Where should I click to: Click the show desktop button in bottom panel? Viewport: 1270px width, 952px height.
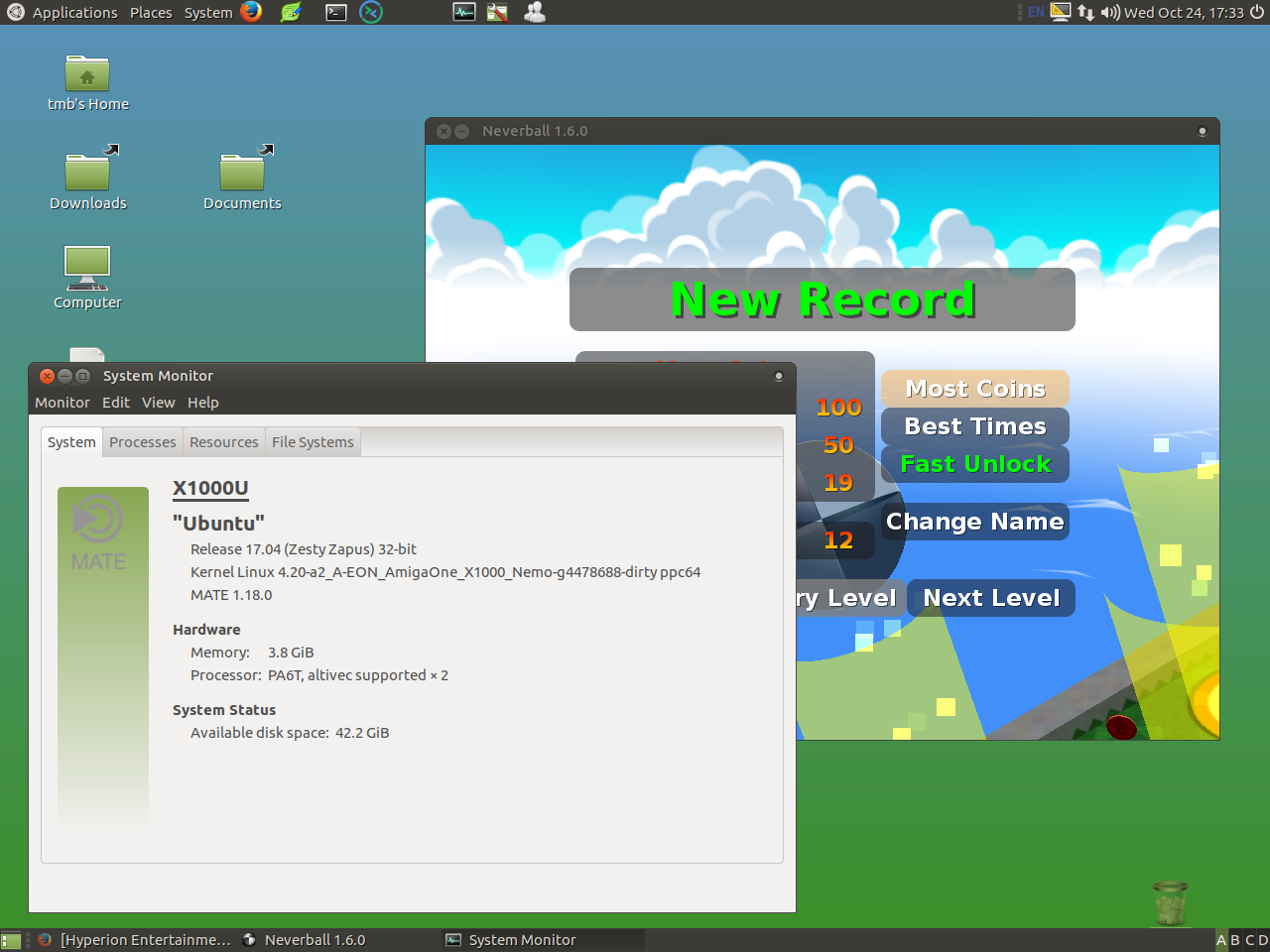(x=11, y=940)
